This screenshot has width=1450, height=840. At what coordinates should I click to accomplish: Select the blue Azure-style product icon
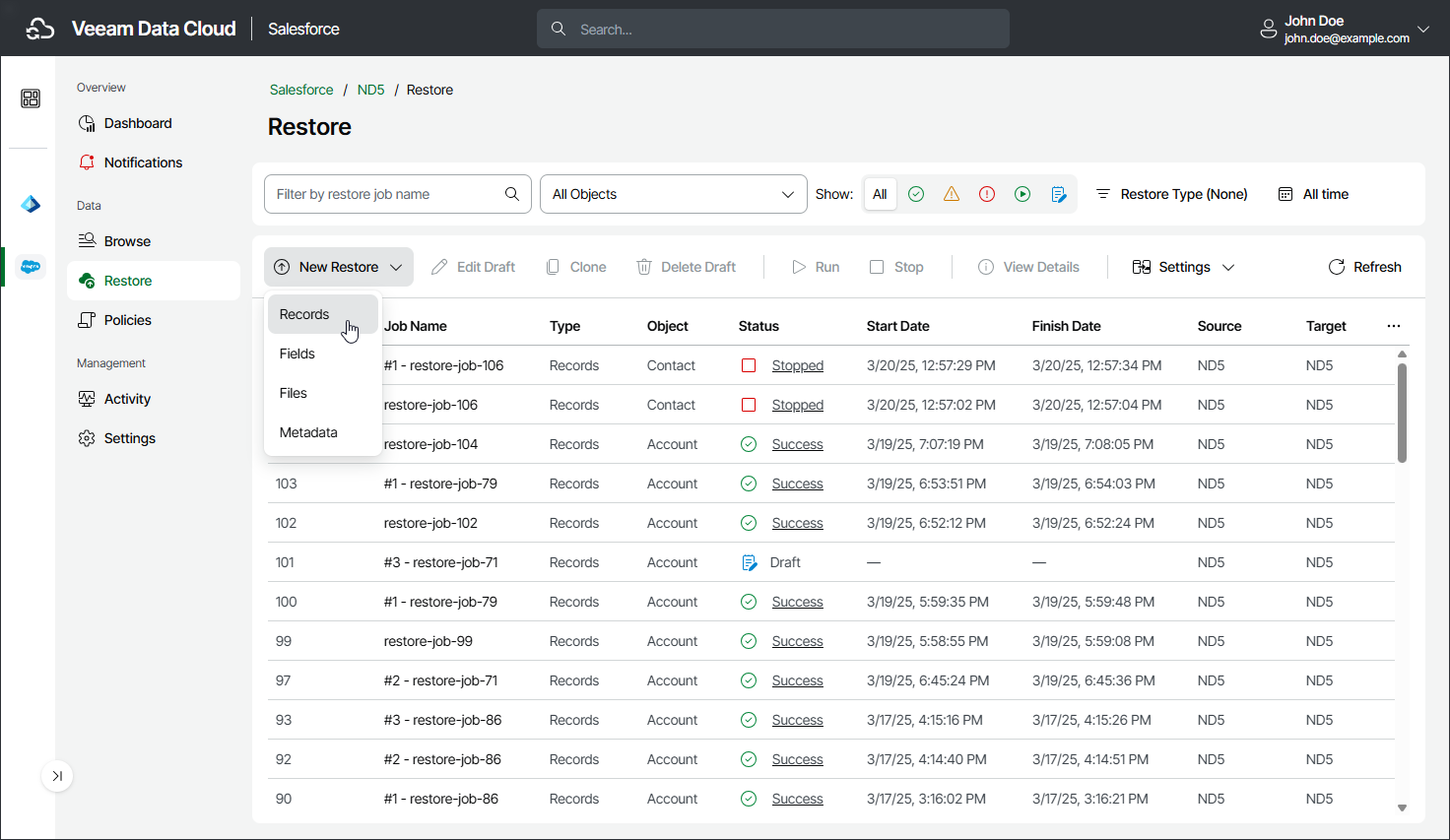click(31, 204)
